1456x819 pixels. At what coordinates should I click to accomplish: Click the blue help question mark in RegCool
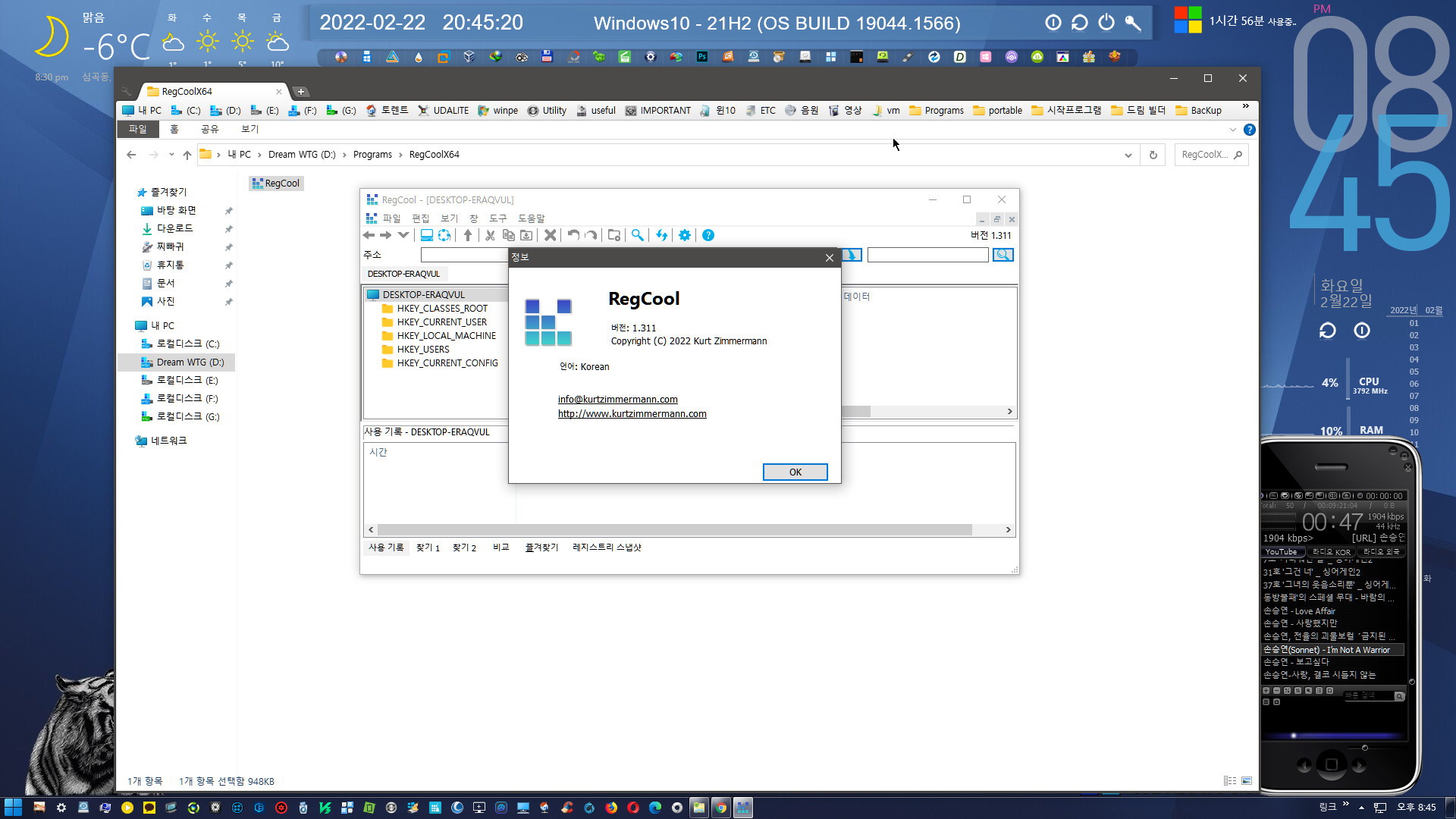[x=708, y=235]
